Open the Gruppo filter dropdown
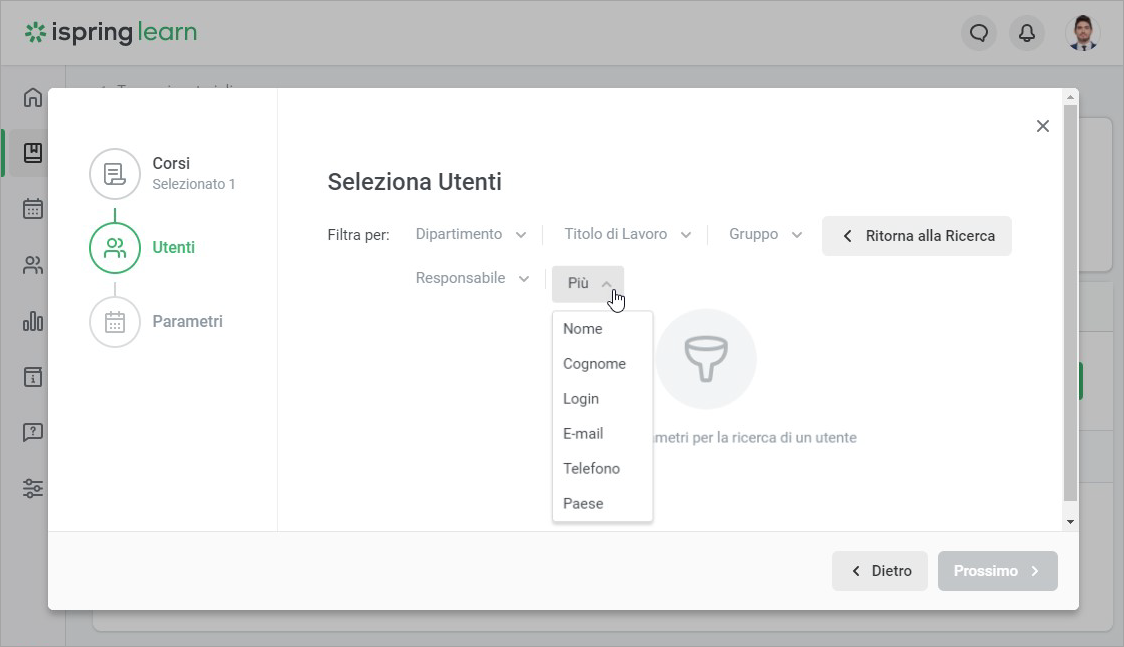Viewport: 1124px width, 647px height. coord(765,234)
